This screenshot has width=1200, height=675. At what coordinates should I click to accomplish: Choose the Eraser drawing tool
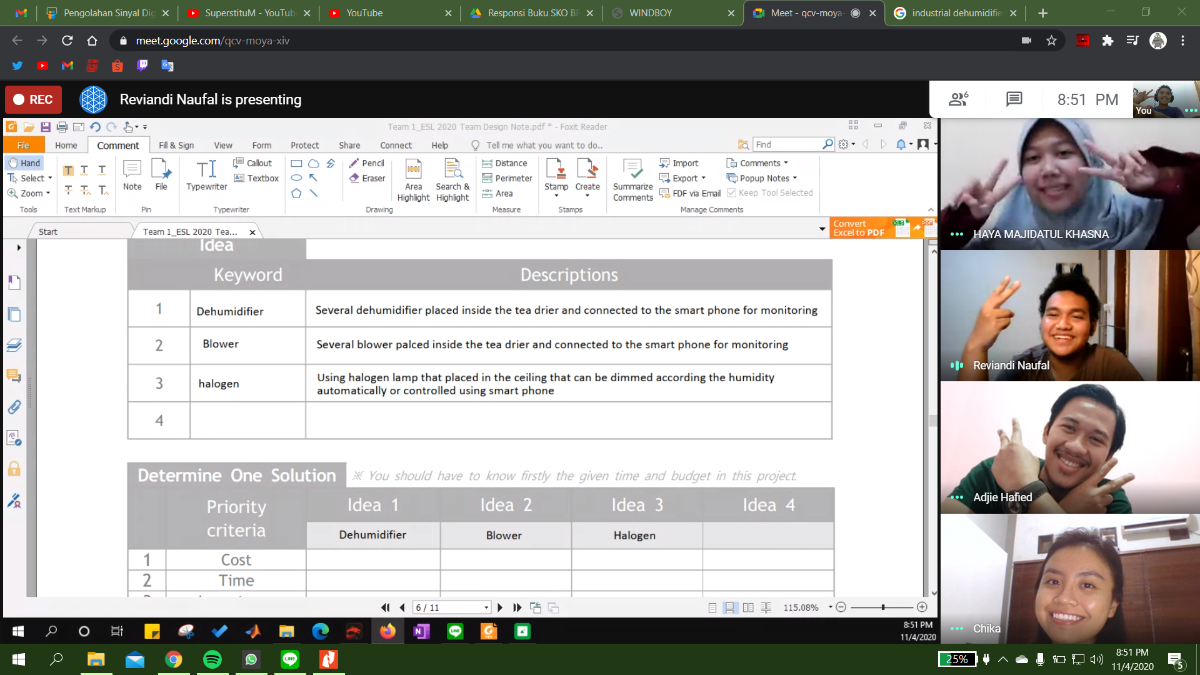pyautogui.click(x=366, y=178)
